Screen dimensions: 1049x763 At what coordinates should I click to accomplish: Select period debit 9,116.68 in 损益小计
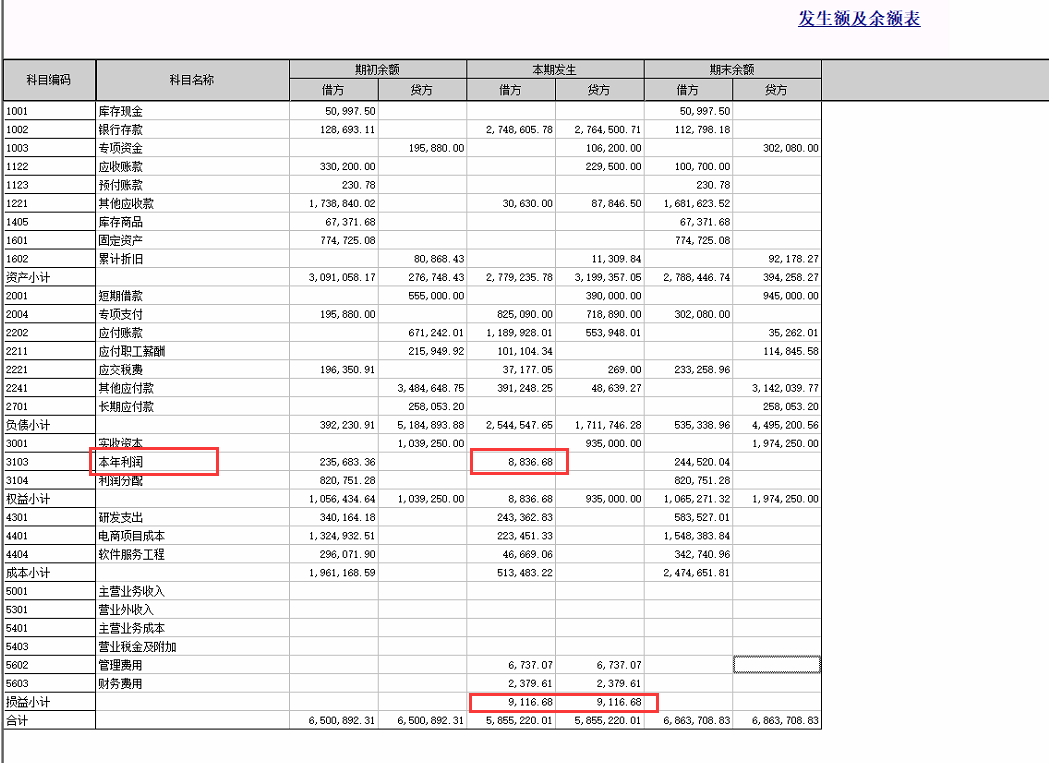coord(531,702)
